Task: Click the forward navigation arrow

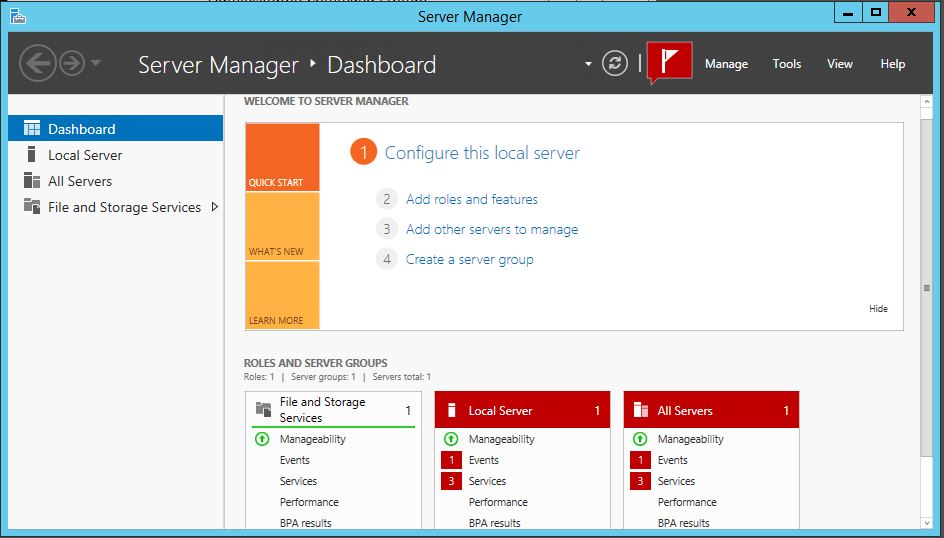Action: [x=73, y=63]
